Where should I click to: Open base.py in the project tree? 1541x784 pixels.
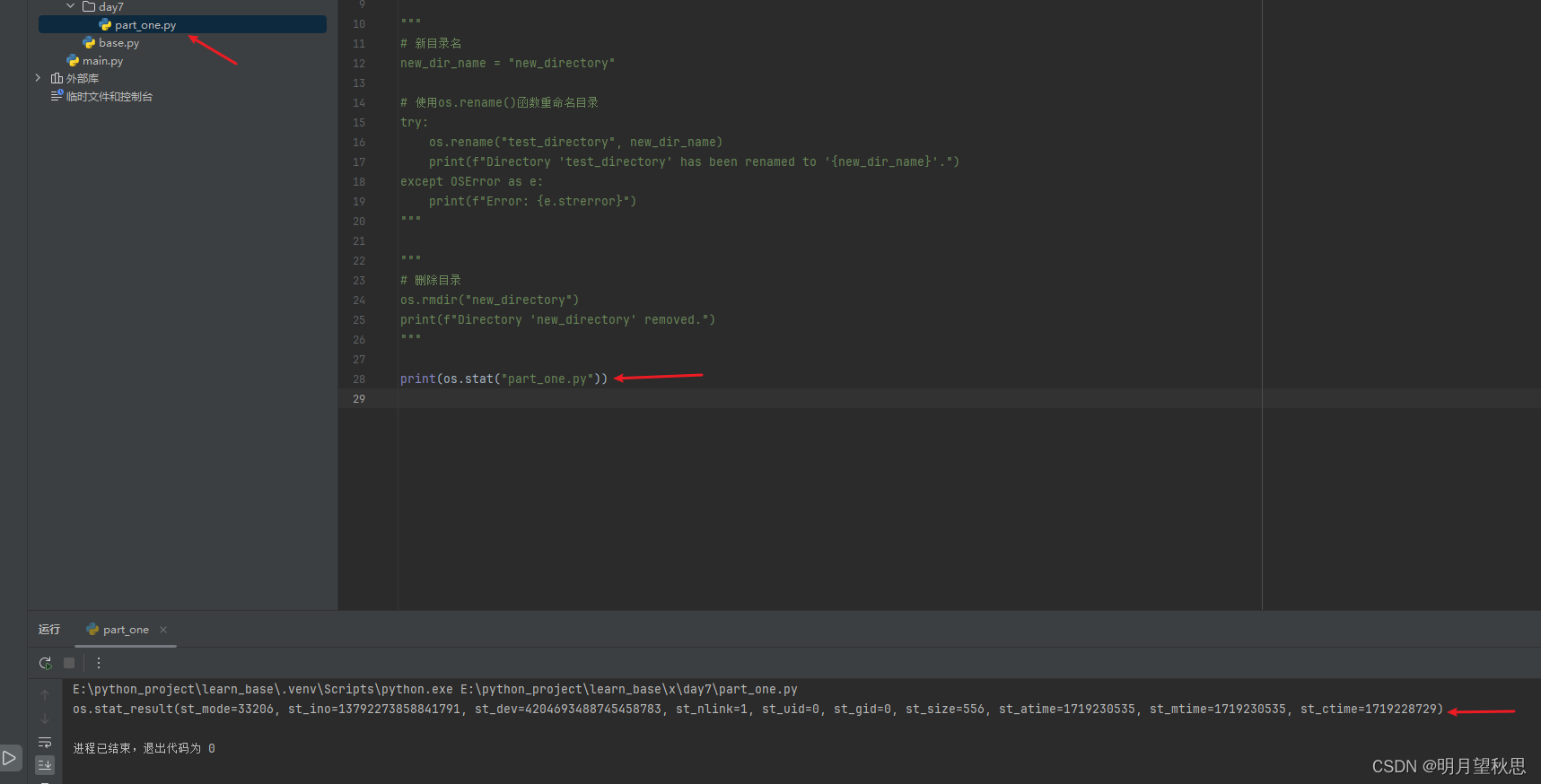(118, 43)
